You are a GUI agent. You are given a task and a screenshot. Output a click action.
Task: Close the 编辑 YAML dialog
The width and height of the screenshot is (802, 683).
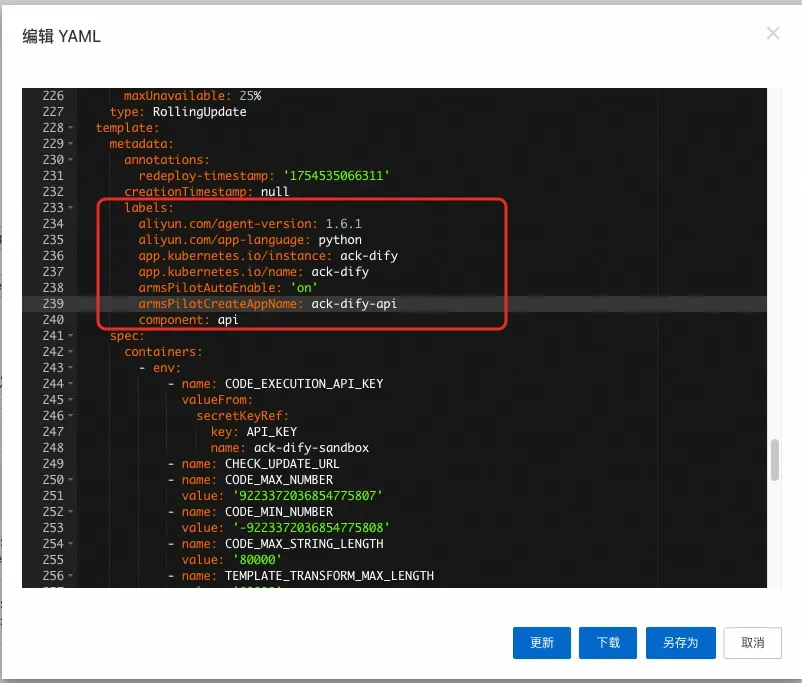coord(773,33)
